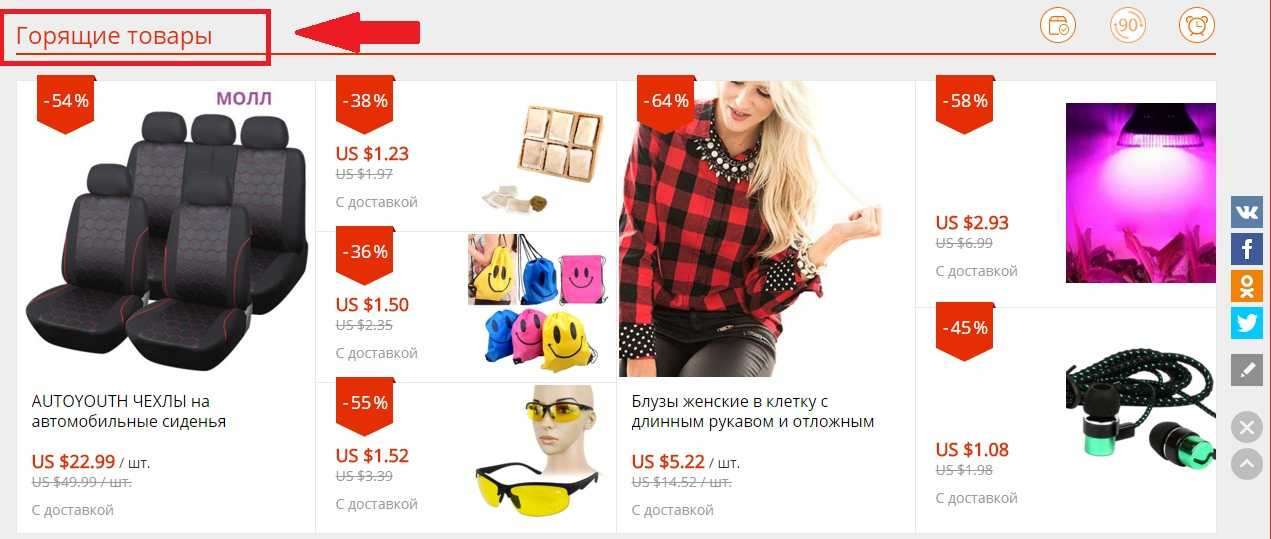The height and width of the screenshot is (539, 1271).
Task: Open the 90-day guarantee icon
Action: (x=1128, y=25)
